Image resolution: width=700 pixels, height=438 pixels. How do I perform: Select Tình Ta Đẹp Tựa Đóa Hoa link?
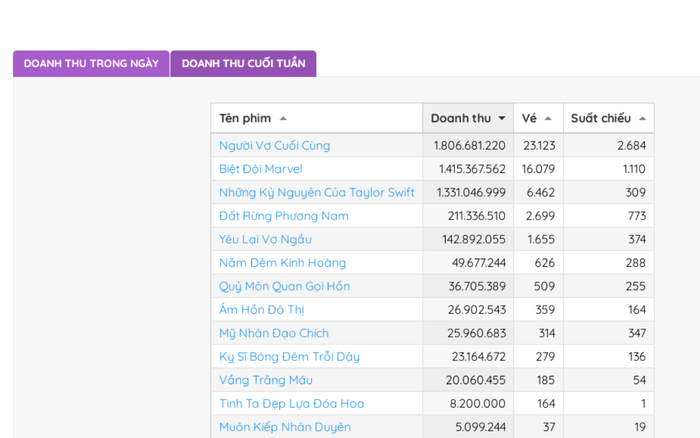[291, 403]
